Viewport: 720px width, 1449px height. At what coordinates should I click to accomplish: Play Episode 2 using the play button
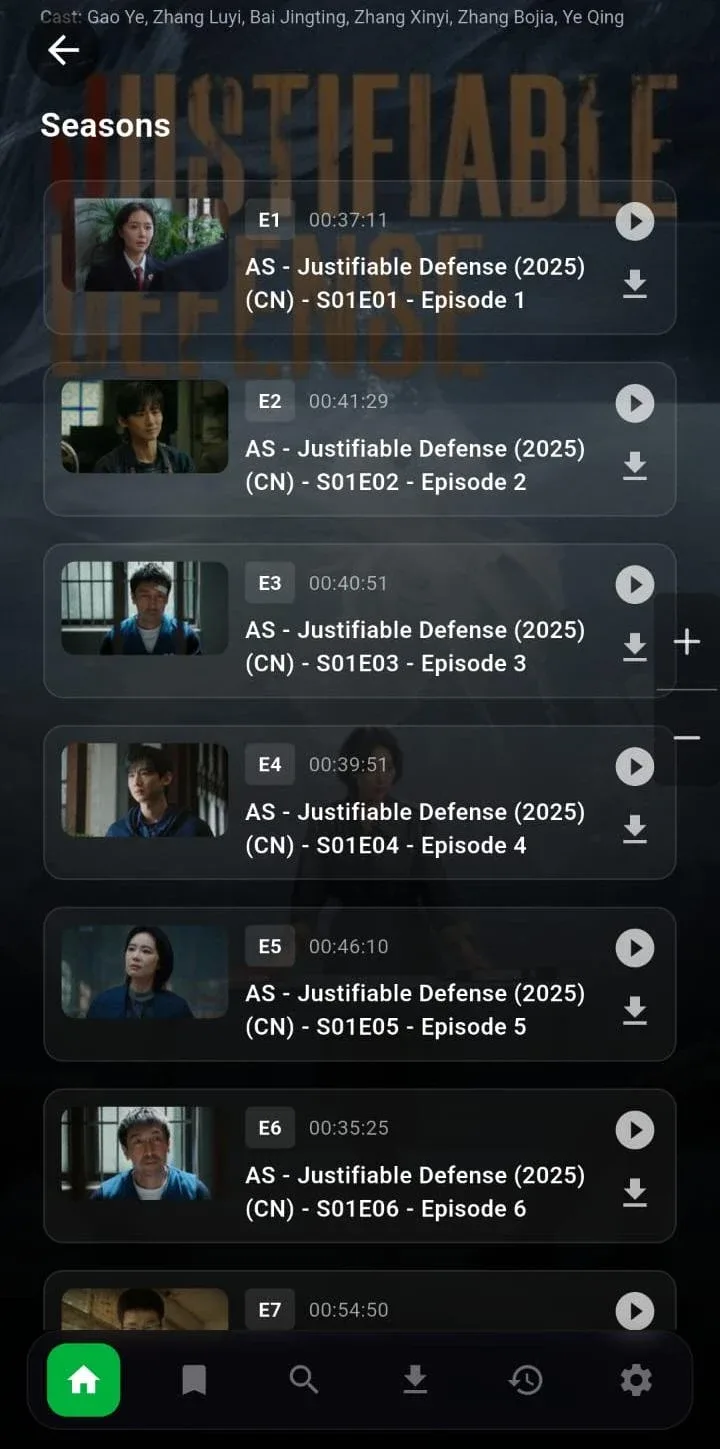[x=634, y=403]
